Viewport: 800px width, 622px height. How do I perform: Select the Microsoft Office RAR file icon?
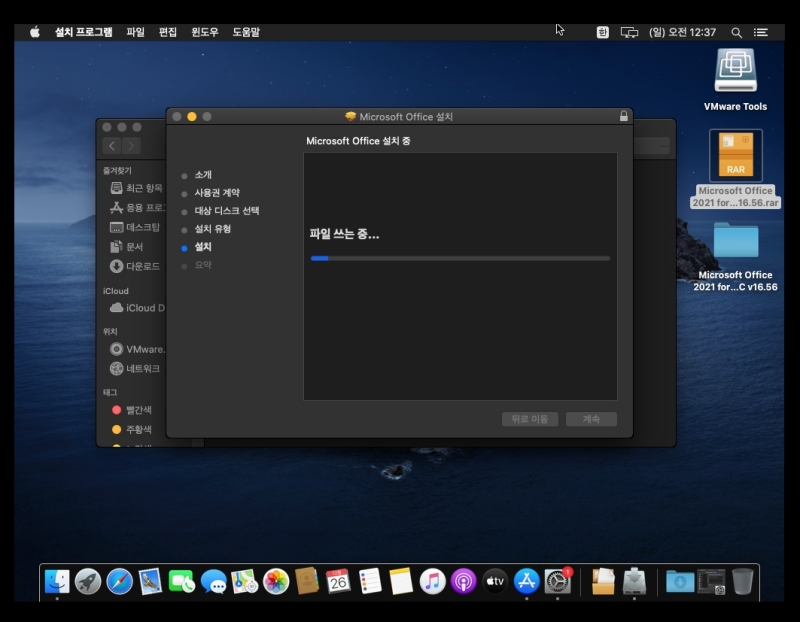coord(736,155)
